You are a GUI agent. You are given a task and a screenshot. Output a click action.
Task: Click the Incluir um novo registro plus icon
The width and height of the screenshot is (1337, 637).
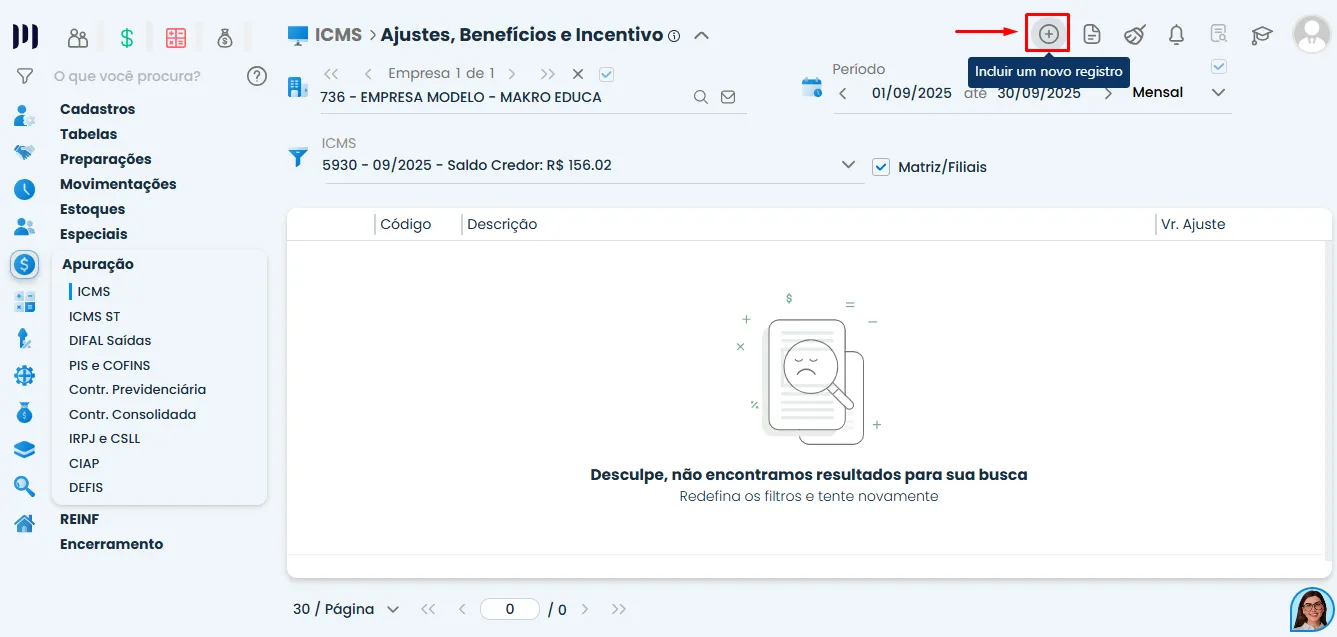pyautogui.click(x=1047, y=33)
